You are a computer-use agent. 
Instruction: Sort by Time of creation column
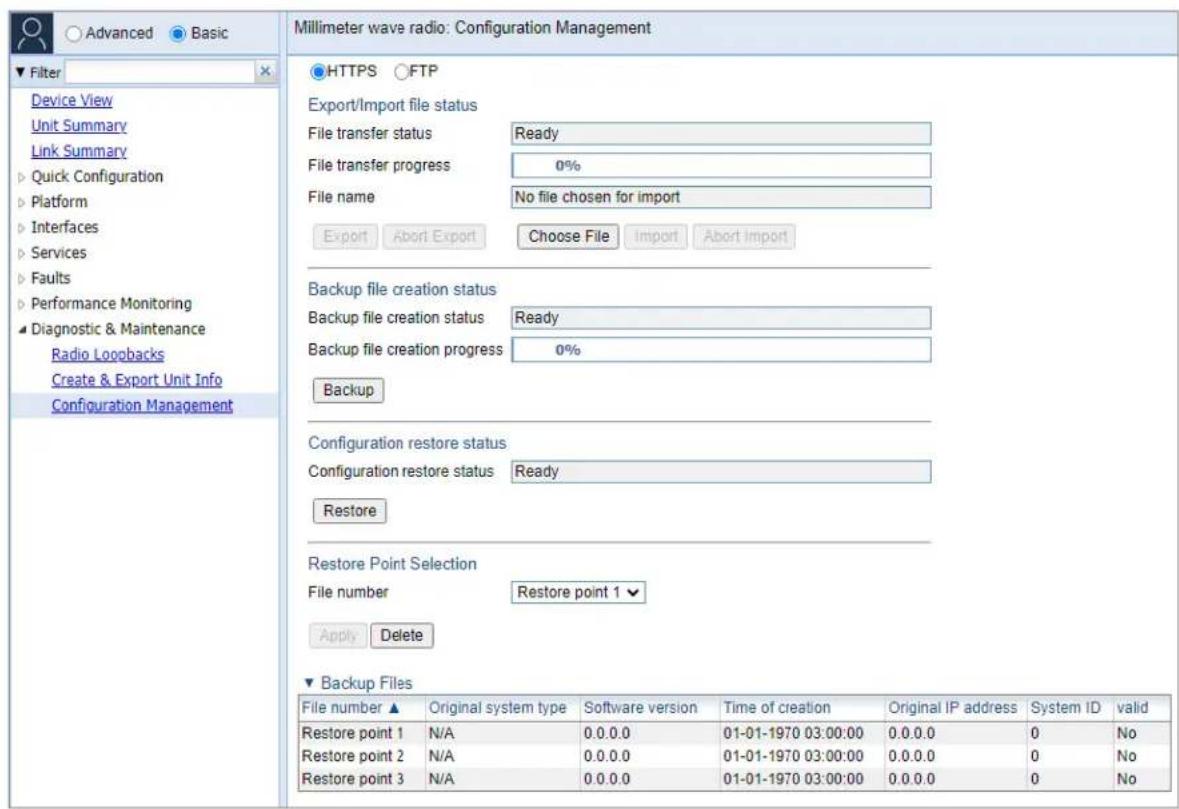click(x=802, y=708)
